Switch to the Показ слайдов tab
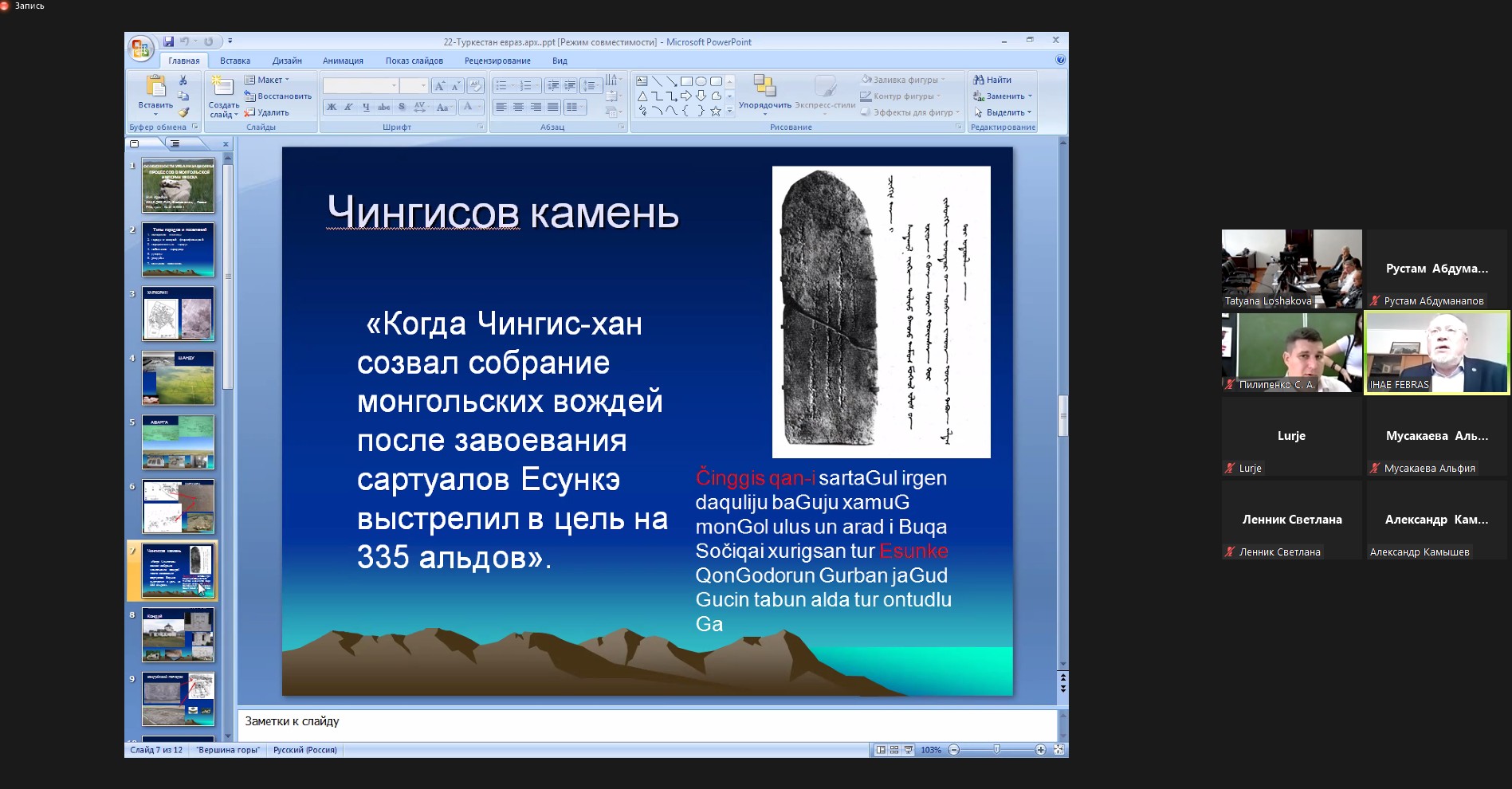1512x789 pixels. (414, 61)
